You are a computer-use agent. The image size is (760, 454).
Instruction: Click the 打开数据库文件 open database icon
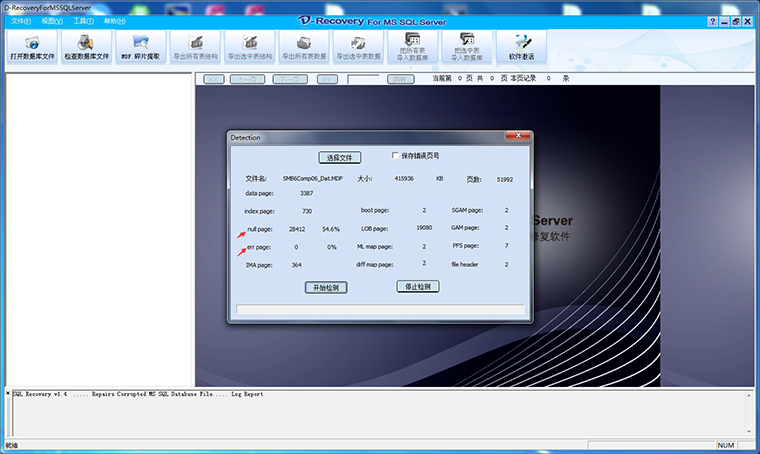tap(32, 47)
